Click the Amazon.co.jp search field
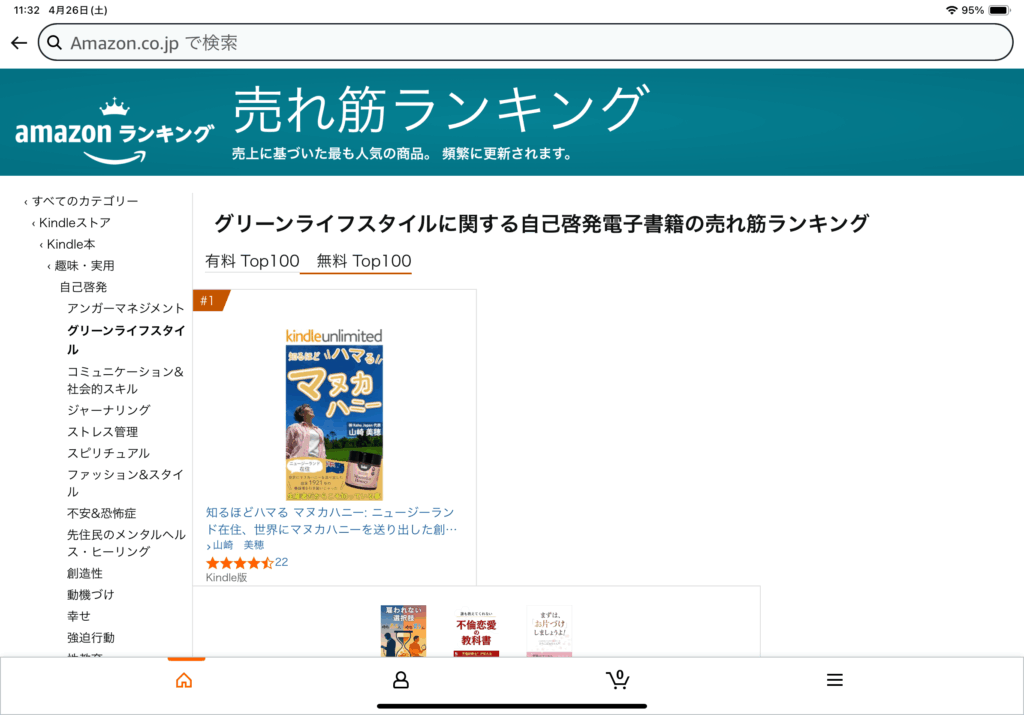Viewport: 1024px width, 715px height. (x=526, y=43)
